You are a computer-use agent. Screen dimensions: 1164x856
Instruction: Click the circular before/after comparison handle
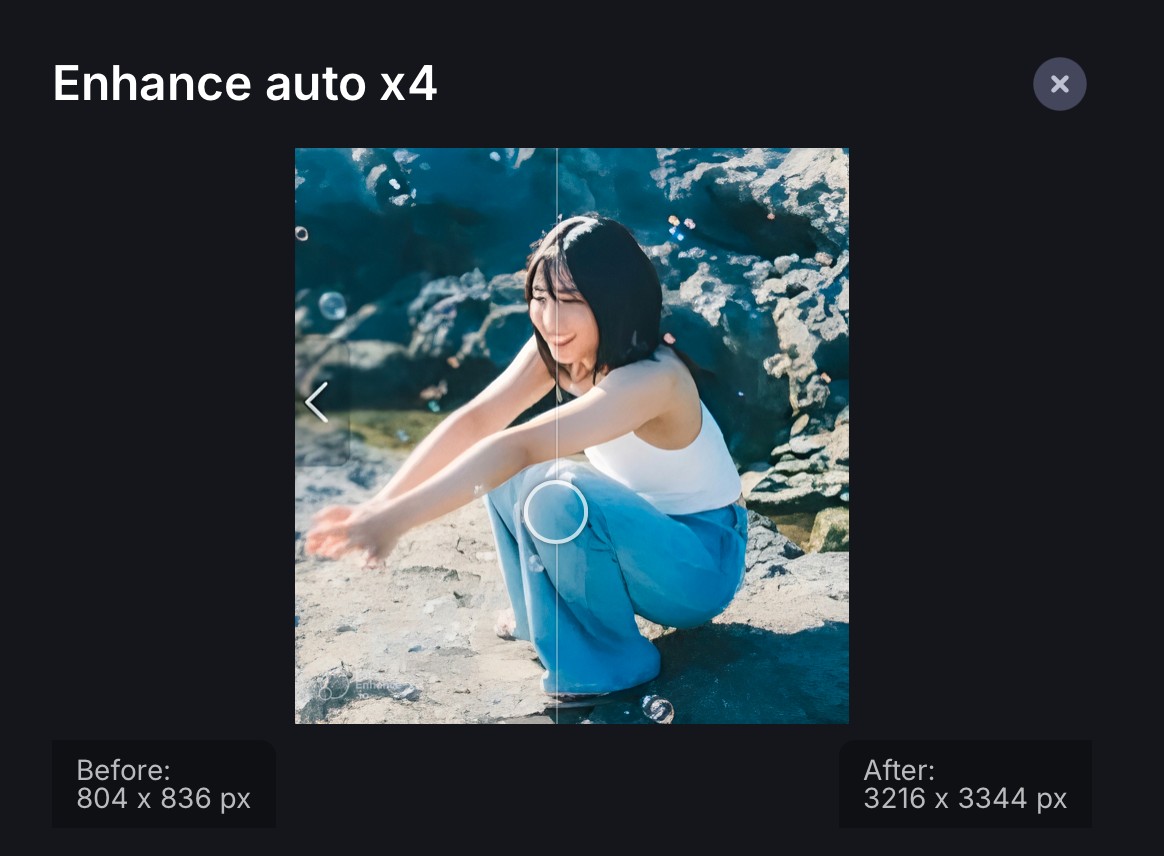pyautogui.click(x=555, y=511)
